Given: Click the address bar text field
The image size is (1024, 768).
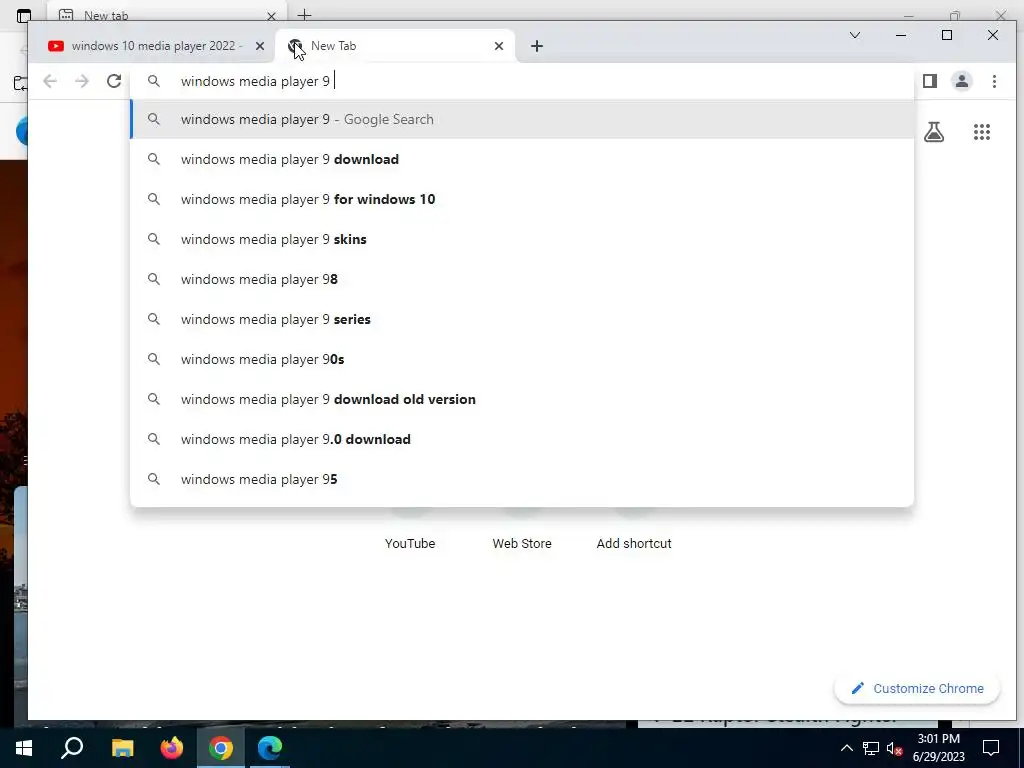Looking at the screenshot, I should pos(522,81).
